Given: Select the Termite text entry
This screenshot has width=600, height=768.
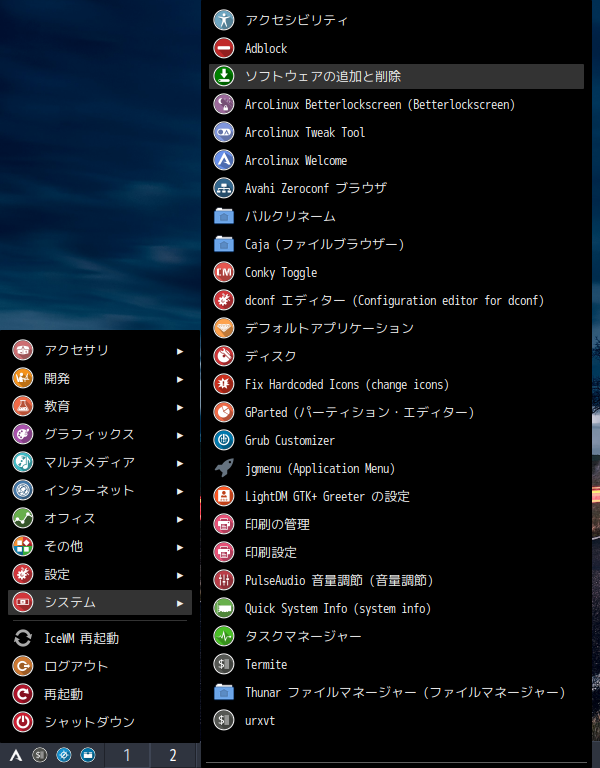Looking at the screenshot, I should (x=266, y=664).
